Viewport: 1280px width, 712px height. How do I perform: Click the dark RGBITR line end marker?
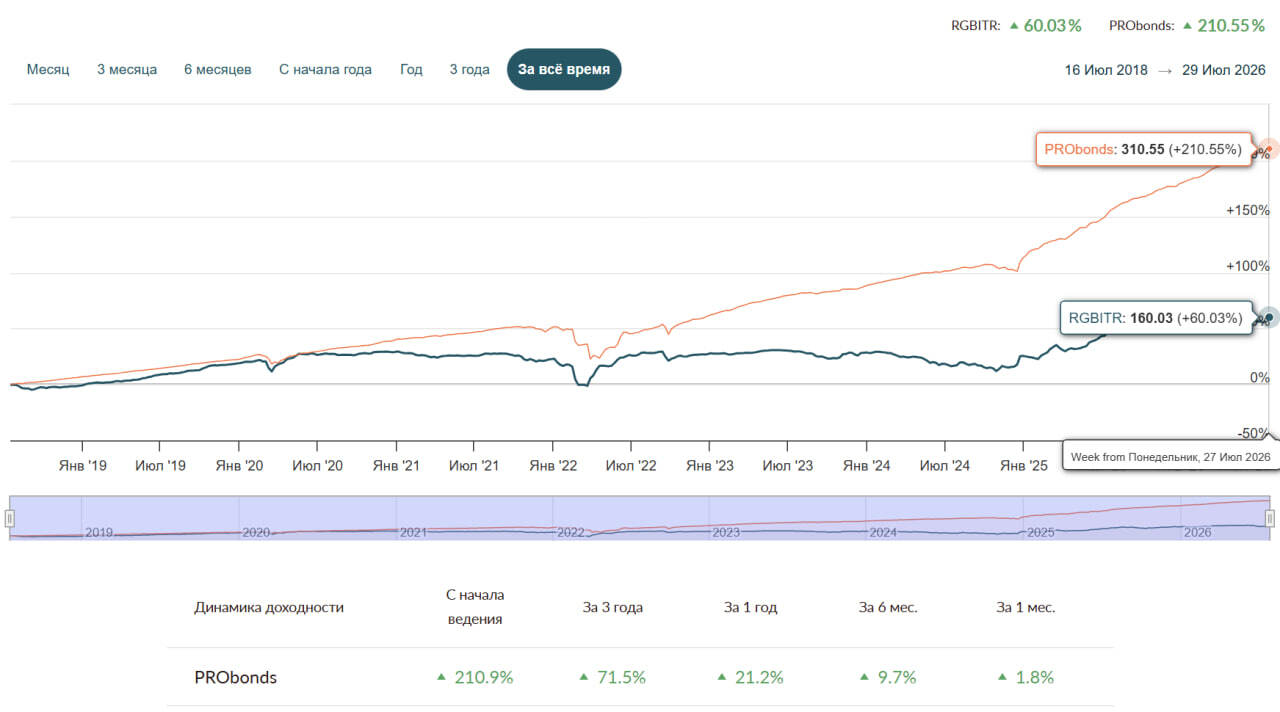coord(1268,318)
